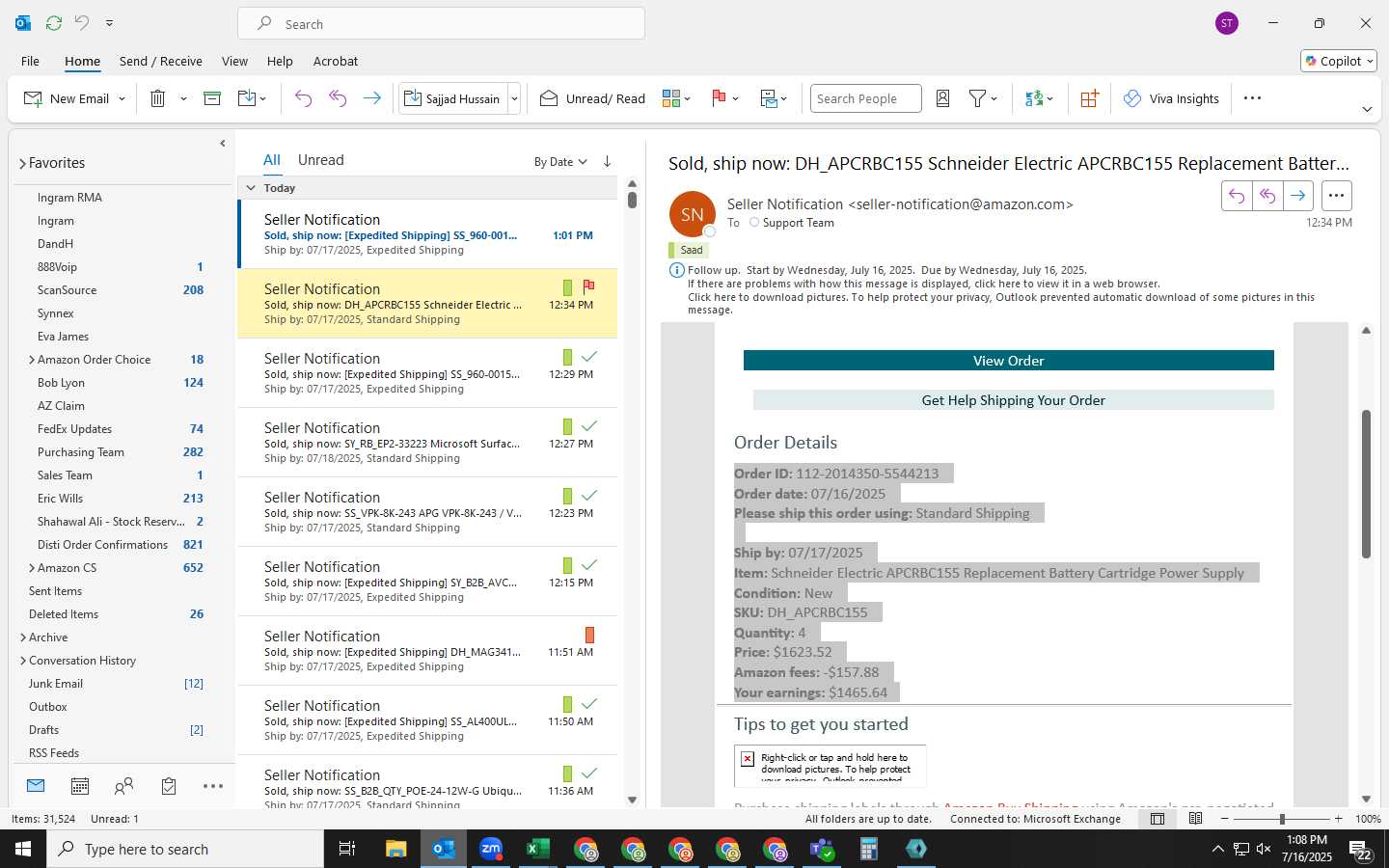Viewport: 1389px width, 868px height.
Task: Click Get Help Shipping Your Order
Action: point(1013,400)
